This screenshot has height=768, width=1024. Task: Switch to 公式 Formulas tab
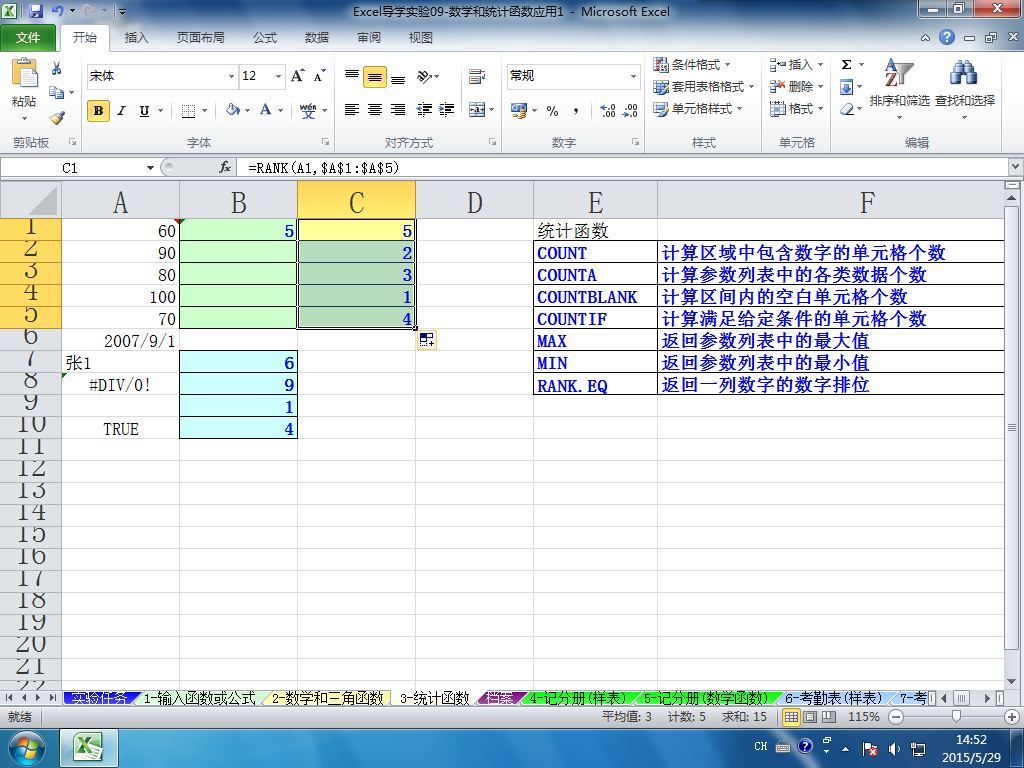click(x=265, y=38)
